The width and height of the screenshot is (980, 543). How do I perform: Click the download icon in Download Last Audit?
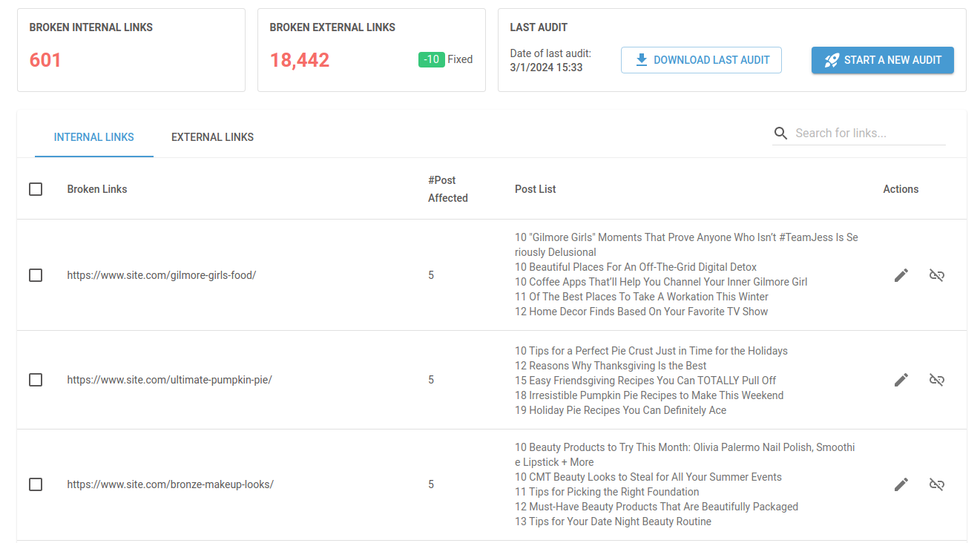coord(642,60)
